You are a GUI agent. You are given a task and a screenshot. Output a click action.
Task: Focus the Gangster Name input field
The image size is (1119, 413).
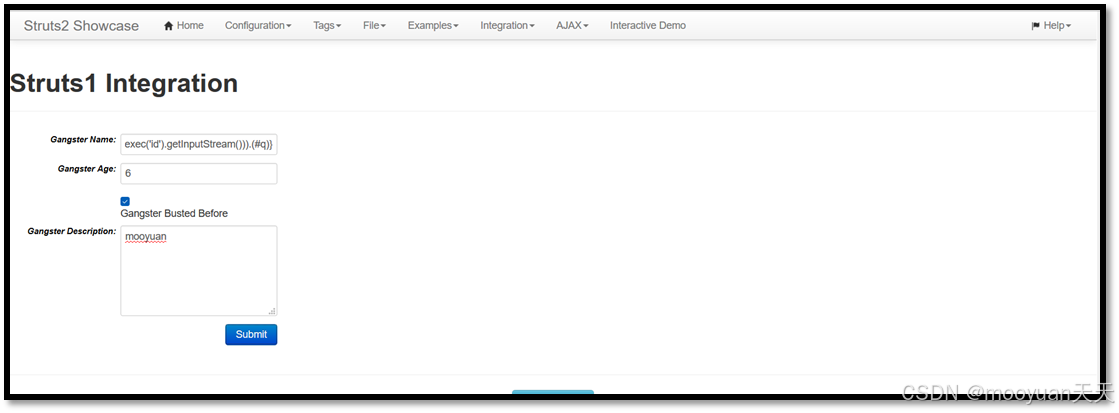coord(198,143)
